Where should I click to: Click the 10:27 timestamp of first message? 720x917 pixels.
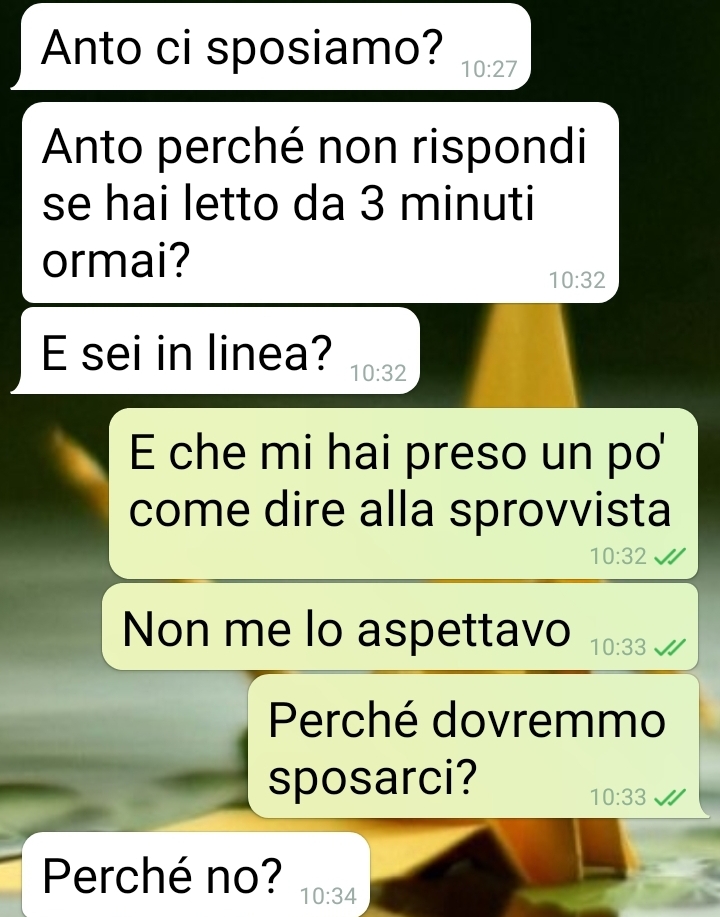(489, 70)
